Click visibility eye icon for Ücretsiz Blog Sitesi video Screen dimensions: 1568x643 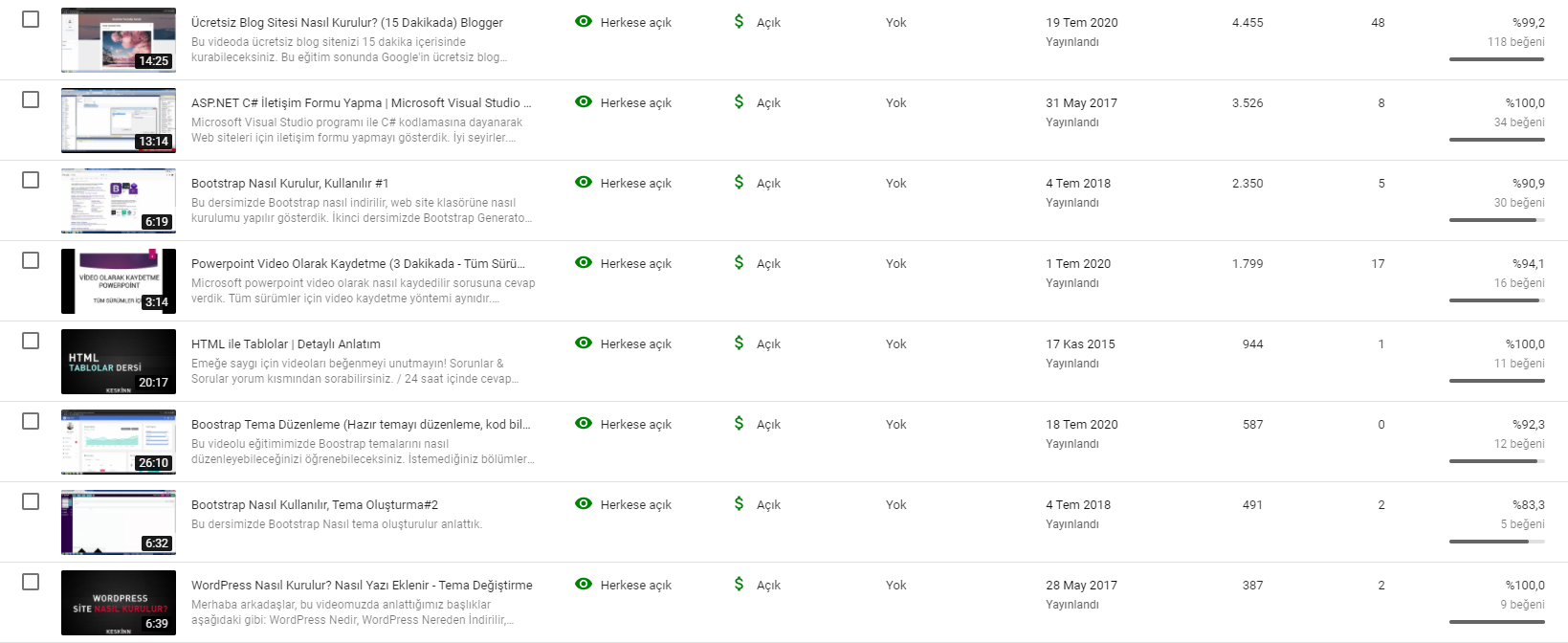tap(584, 21)
